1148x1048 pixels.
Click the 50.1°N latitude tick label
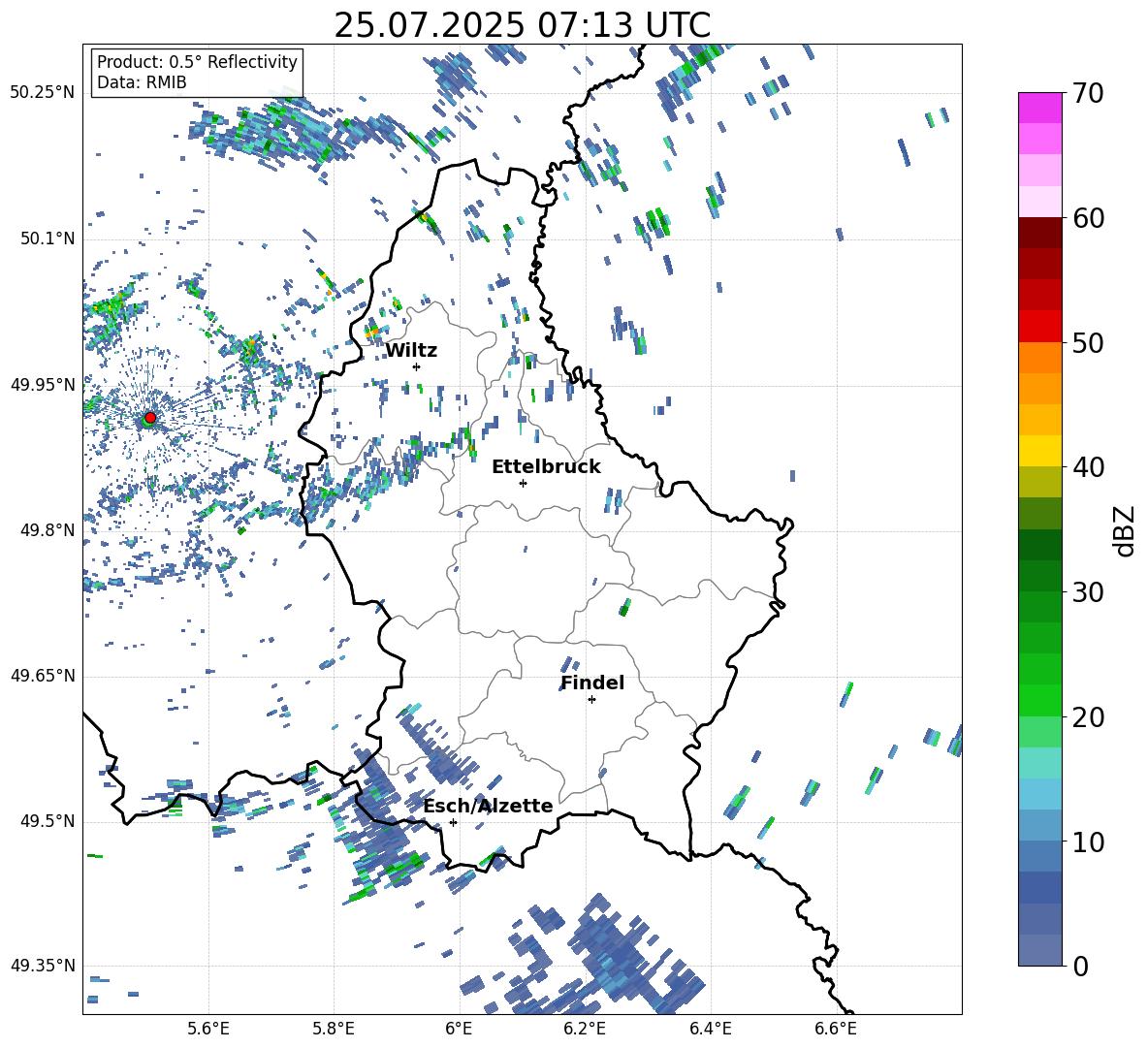pos(47,238)
